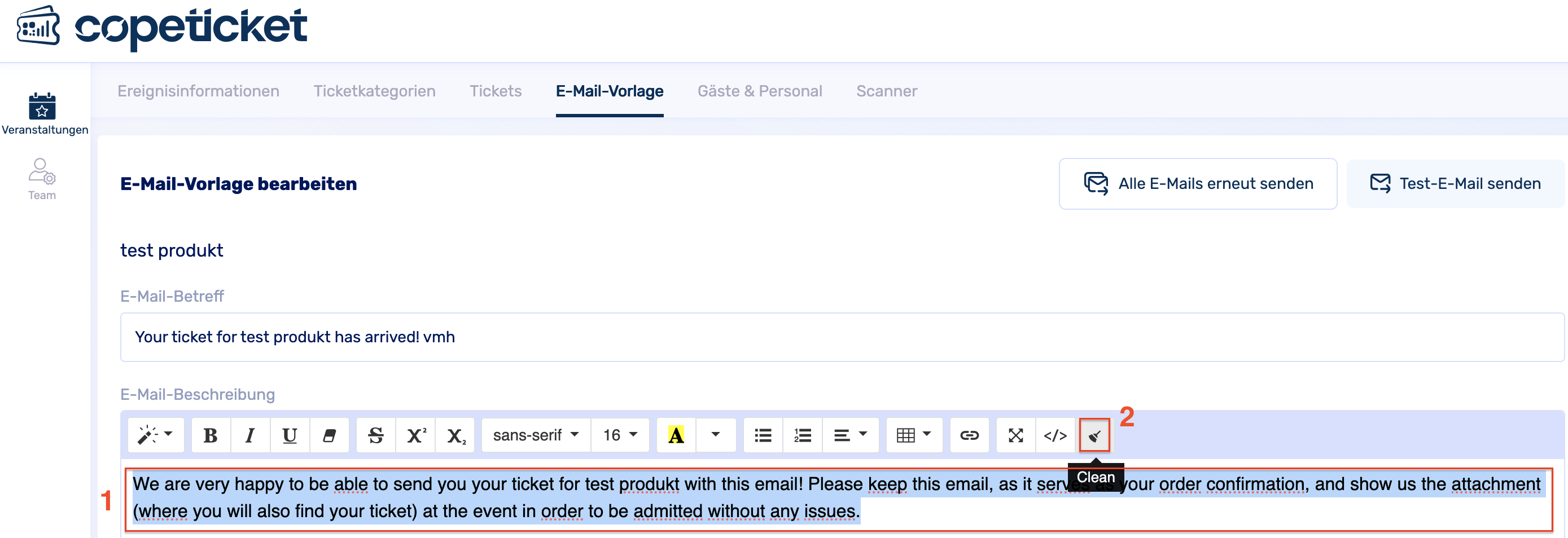Click the Clean broom icon

pyautogui.click(x=1094, y=435)
